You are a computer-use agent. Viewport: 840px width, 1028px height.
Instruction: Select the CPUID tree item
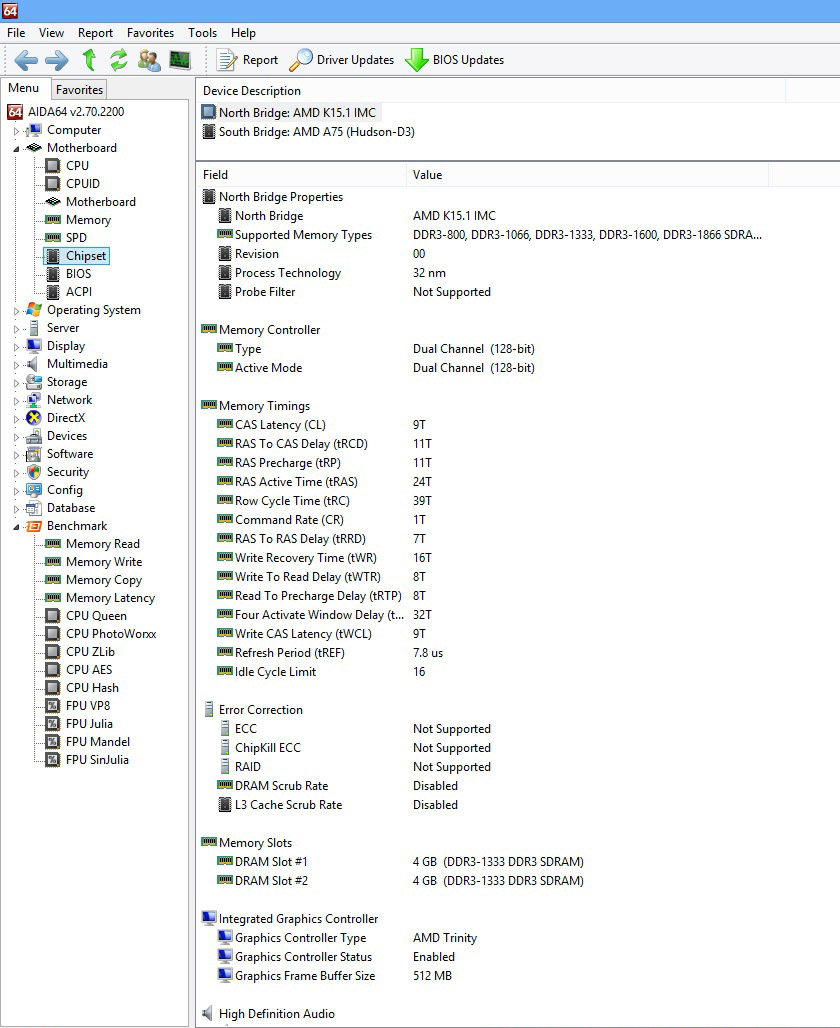point(83,184)
